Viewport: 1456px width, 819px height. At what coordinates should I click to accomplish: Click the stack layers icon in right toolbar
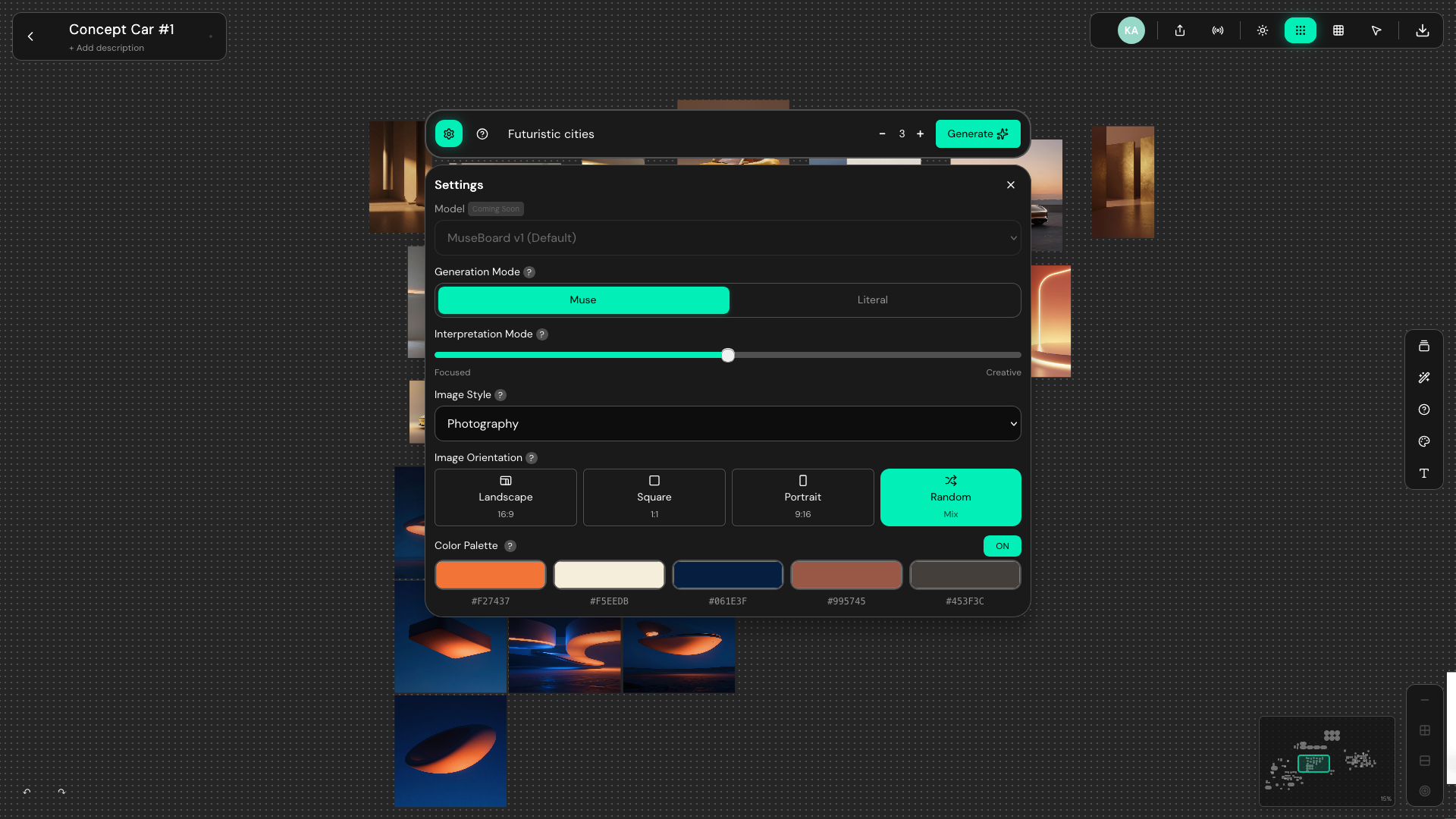click(1424, 346)
